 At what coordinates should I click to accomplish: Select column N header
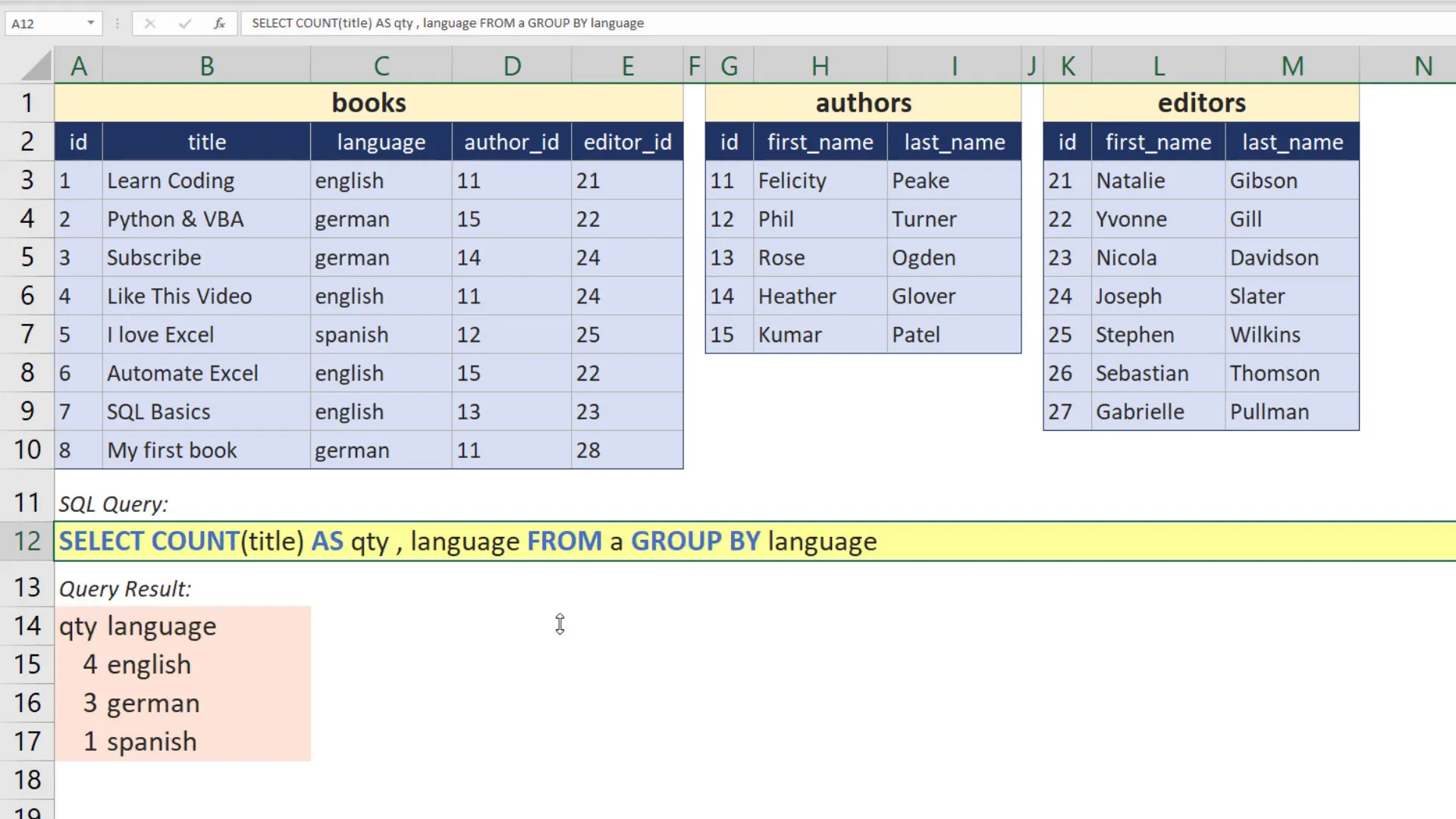pyautogui.click(x=1423, y=65)
